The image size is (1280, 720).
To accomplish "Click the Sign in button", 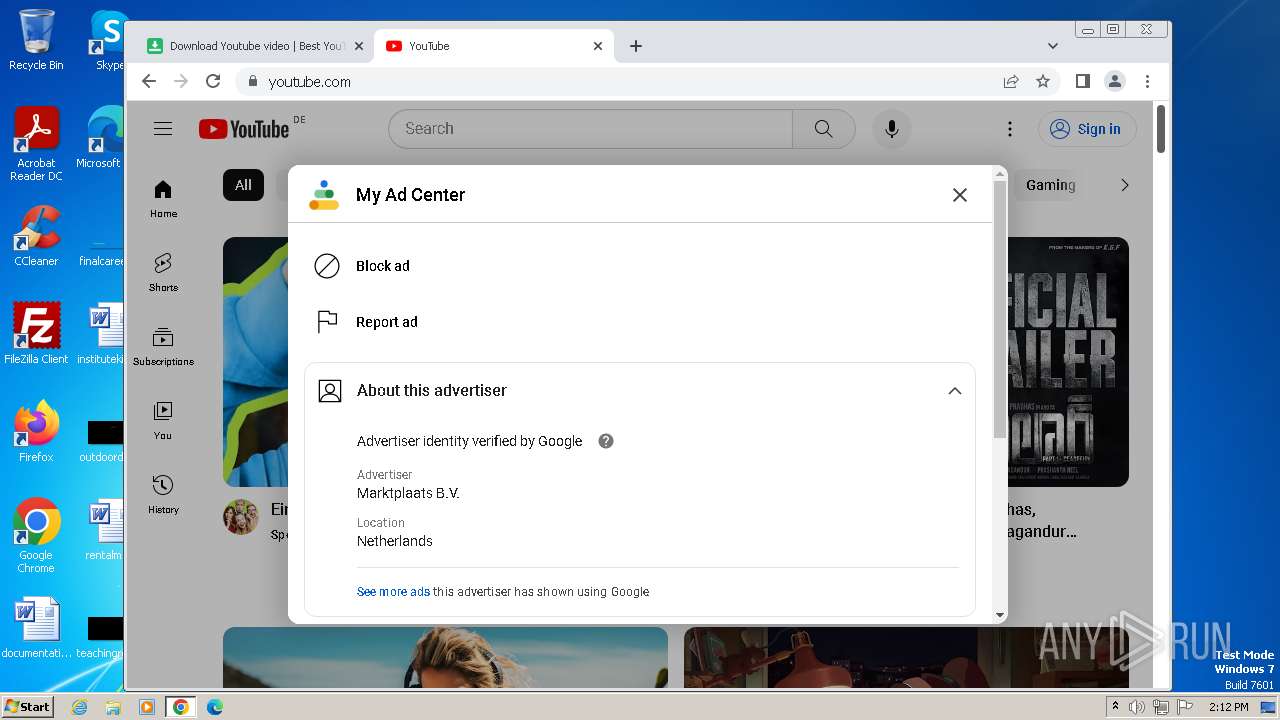I will [x=1086, y=129].
